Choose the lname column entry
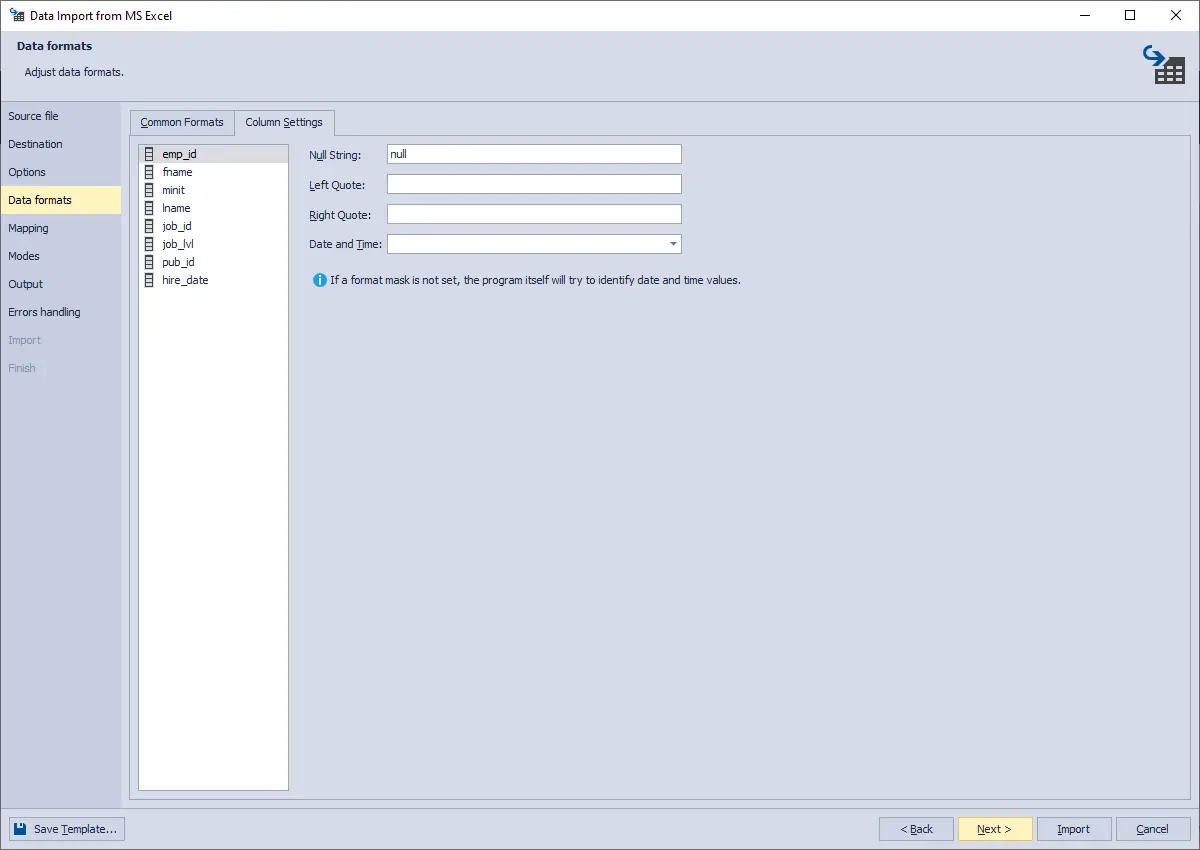 (x=176, y=208)
